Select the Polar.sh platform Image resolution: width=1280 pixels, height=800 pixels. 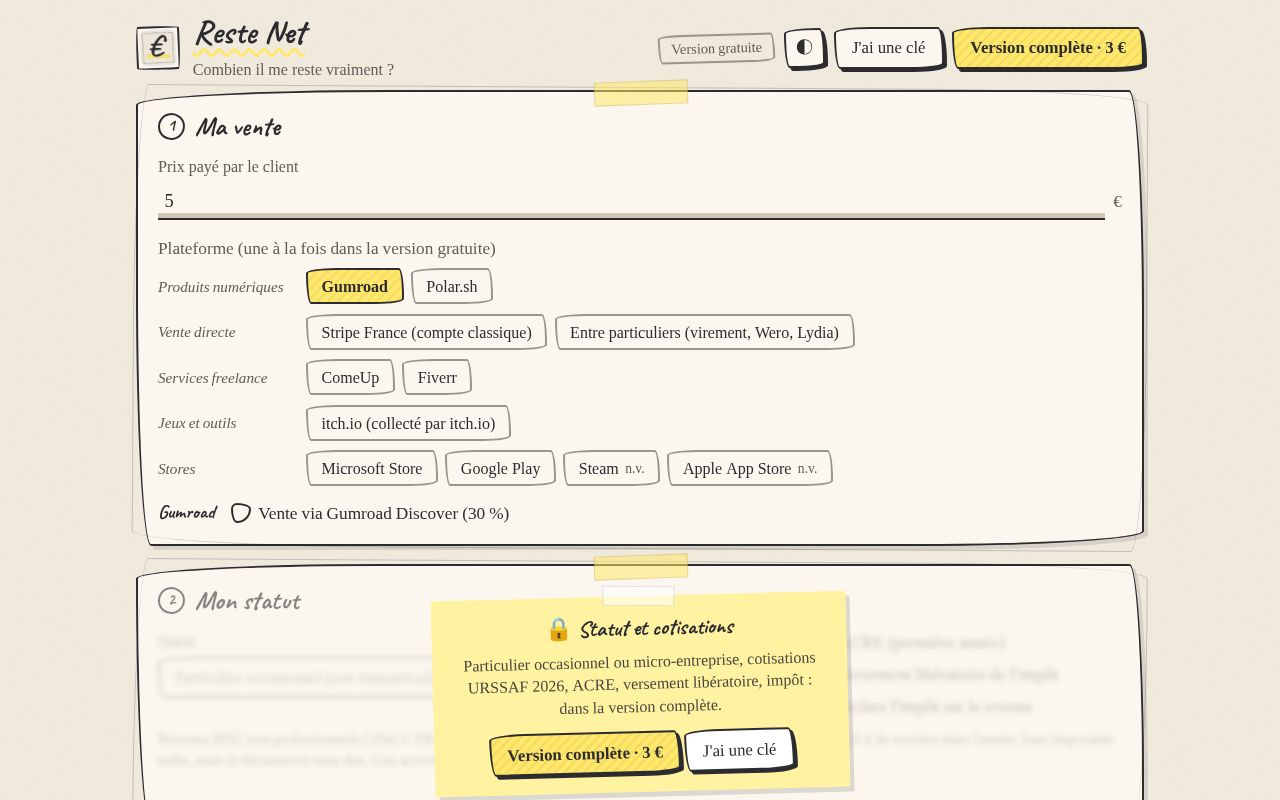pos(452,286)
